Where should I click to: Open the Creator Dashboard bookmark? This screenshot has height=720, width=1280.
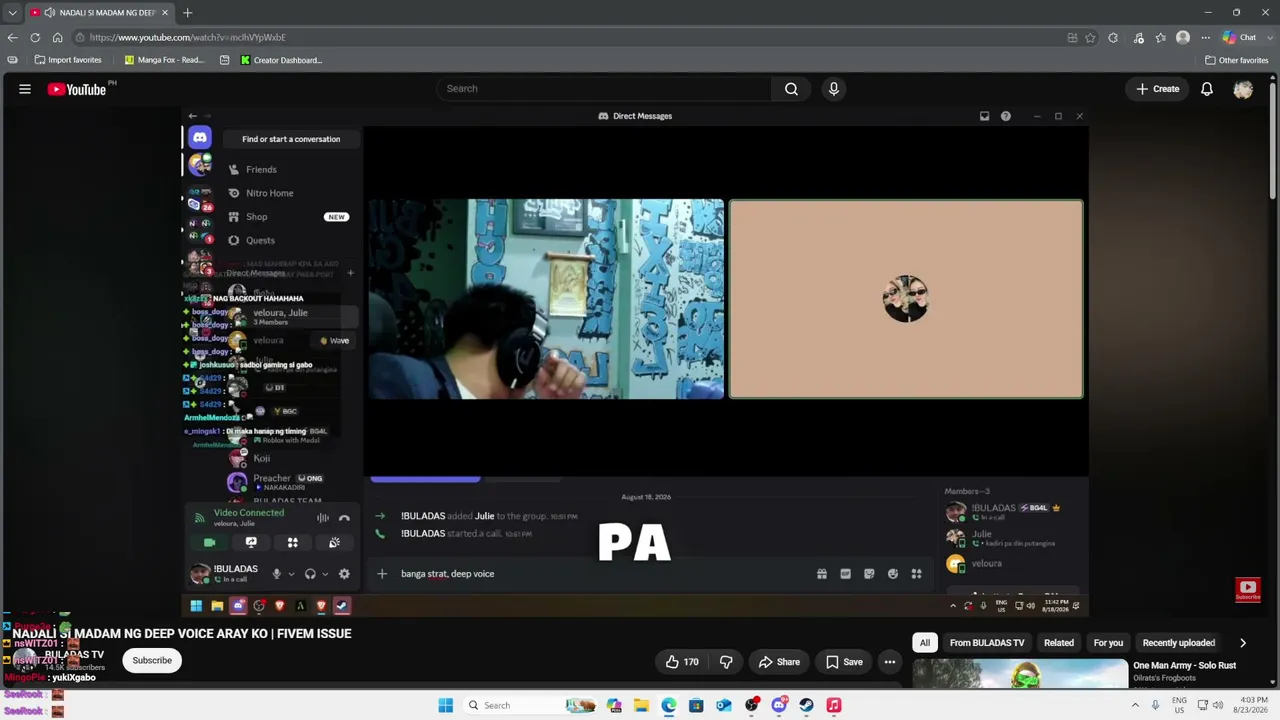(281, 60)
